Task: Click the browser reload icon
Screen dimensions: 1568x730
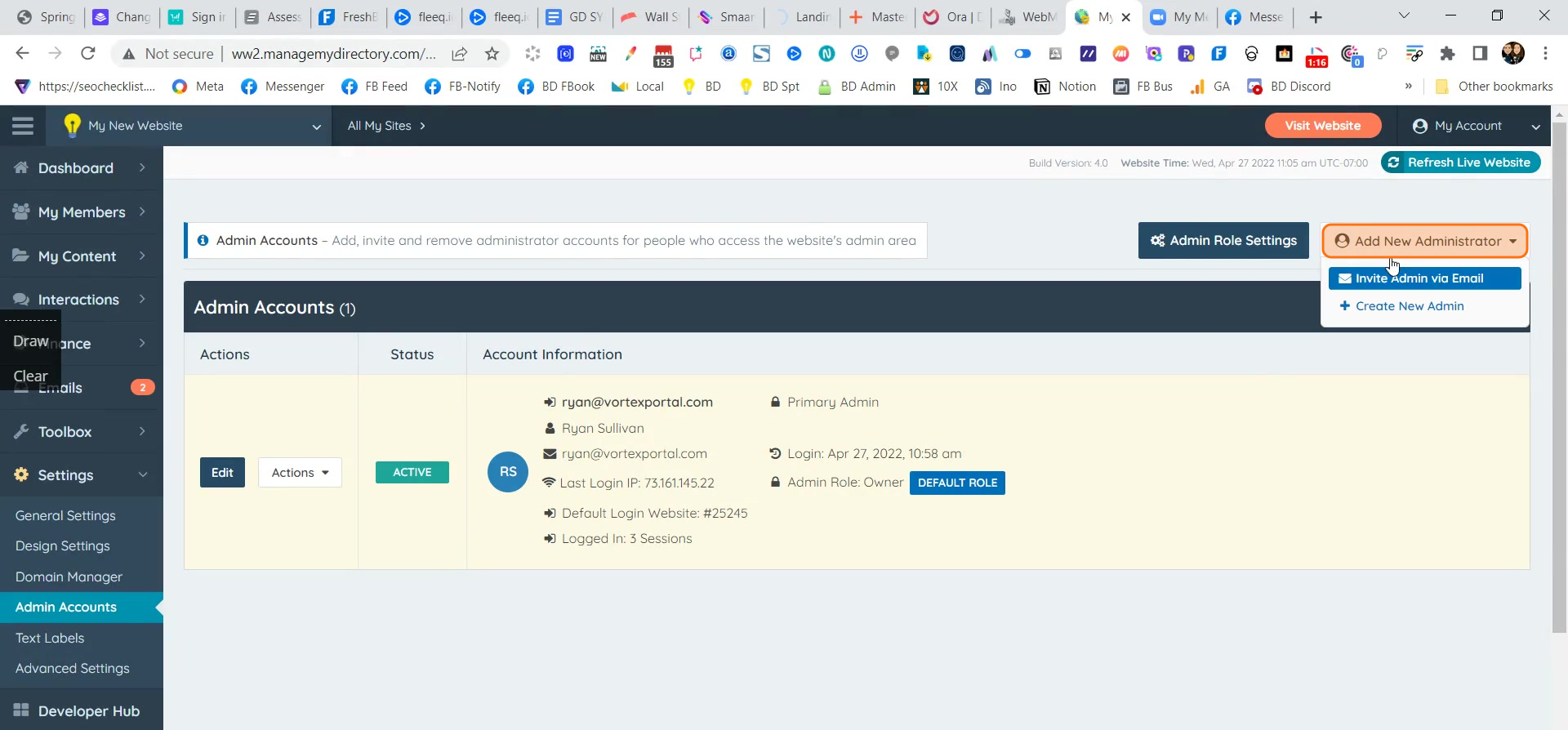Action: (88, 54)
